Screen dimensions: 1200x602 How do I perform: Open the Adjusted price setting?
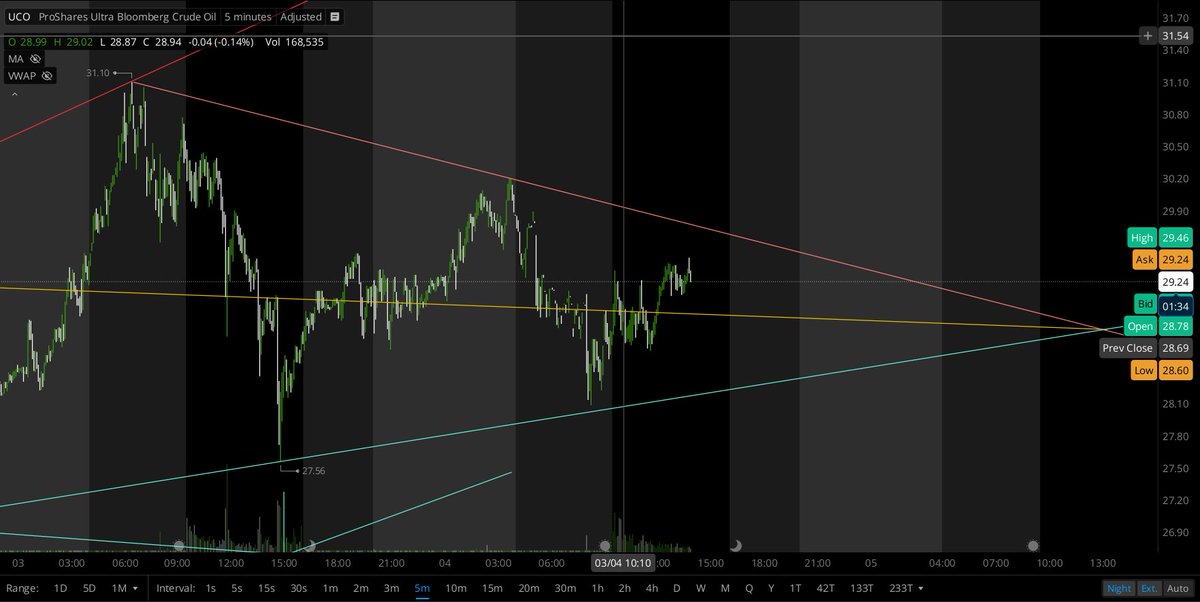coord(301,17)
